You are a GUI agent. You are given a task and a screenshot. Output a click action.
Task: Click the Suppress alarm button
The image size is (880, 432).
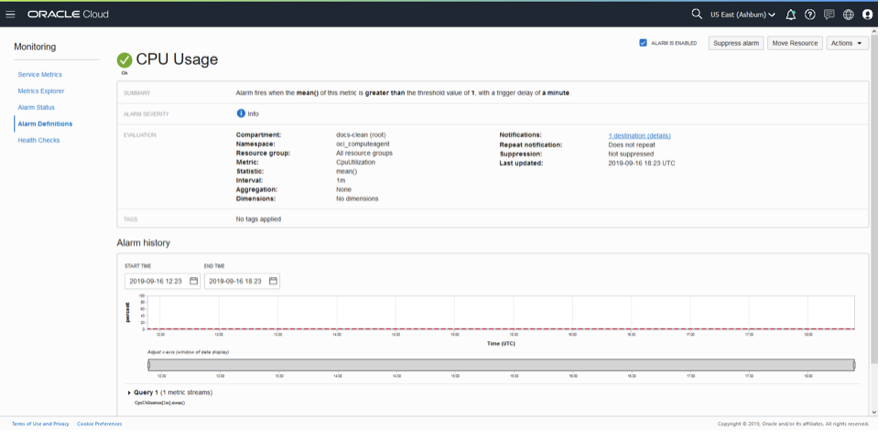(x=736, y=43)
